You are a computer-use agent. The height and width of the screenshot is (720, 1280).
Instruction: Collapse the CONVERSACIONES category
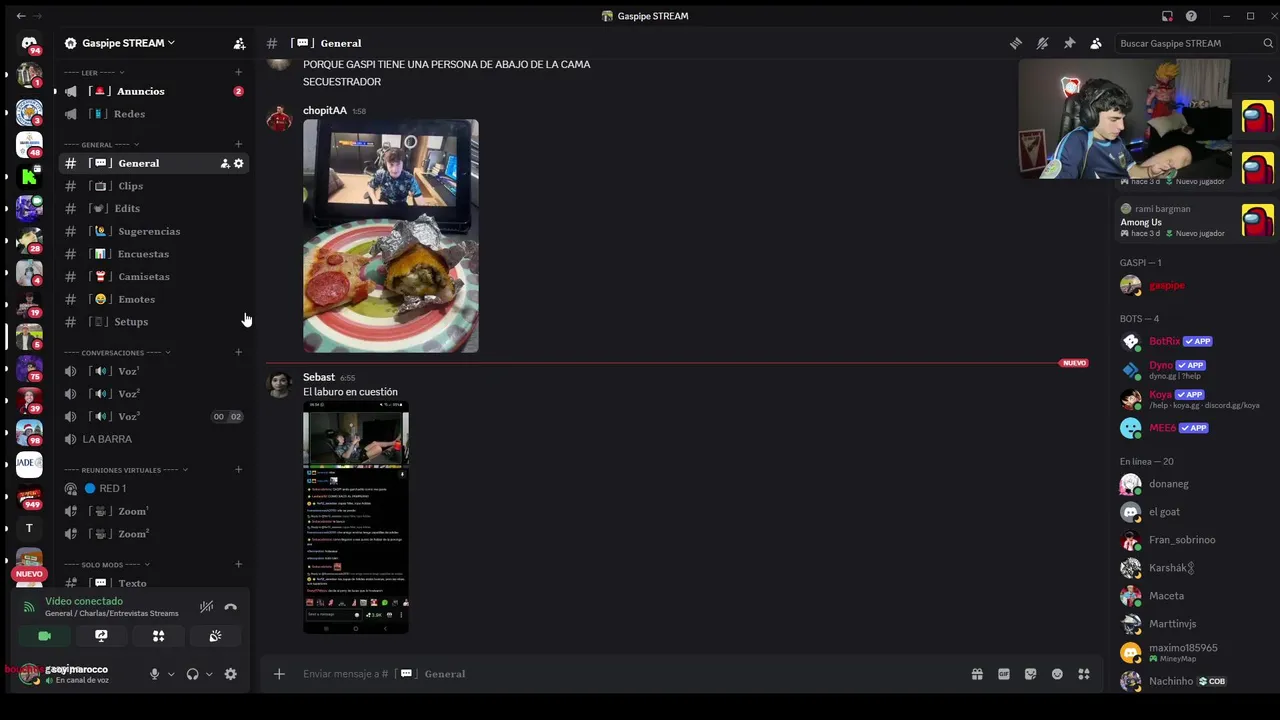125,353
